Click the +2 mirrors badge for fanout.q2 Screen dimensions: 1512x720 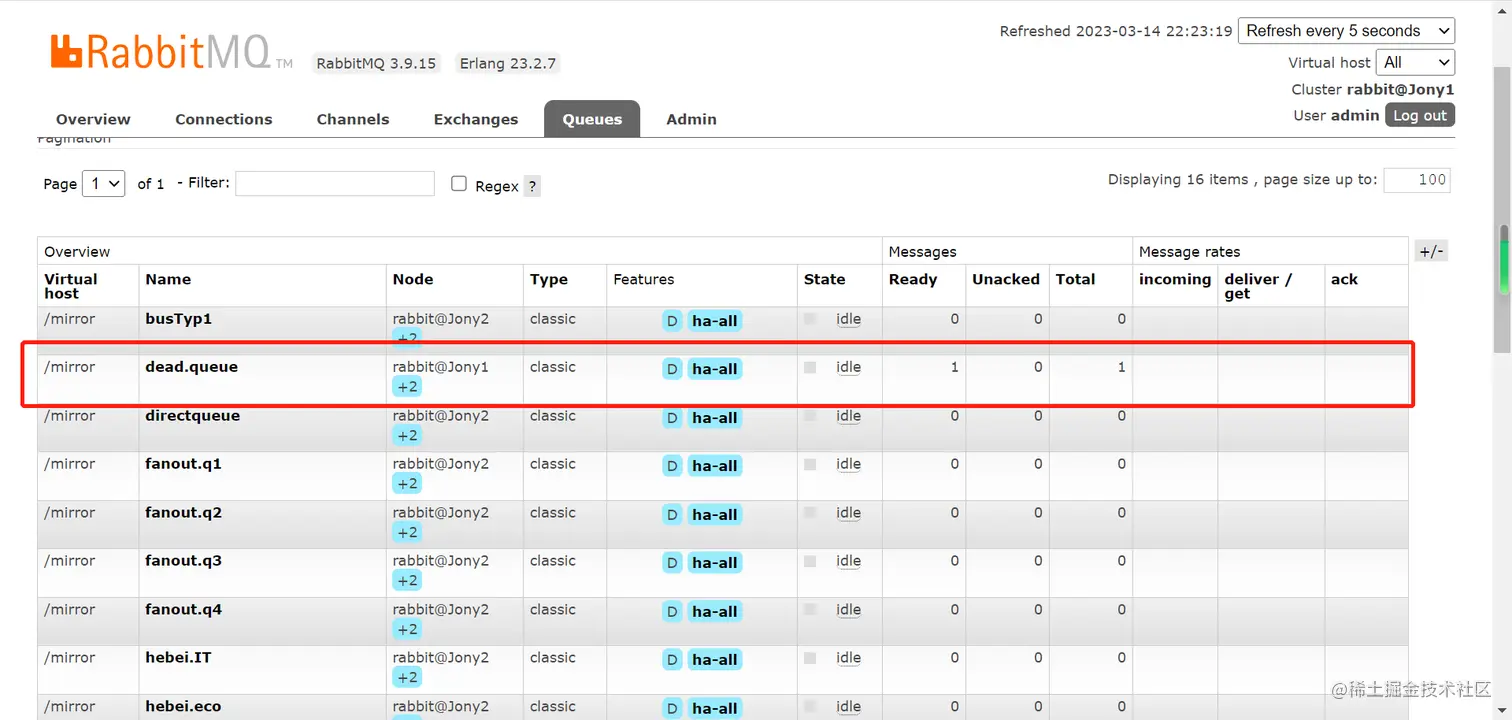[x=407, y=532]
